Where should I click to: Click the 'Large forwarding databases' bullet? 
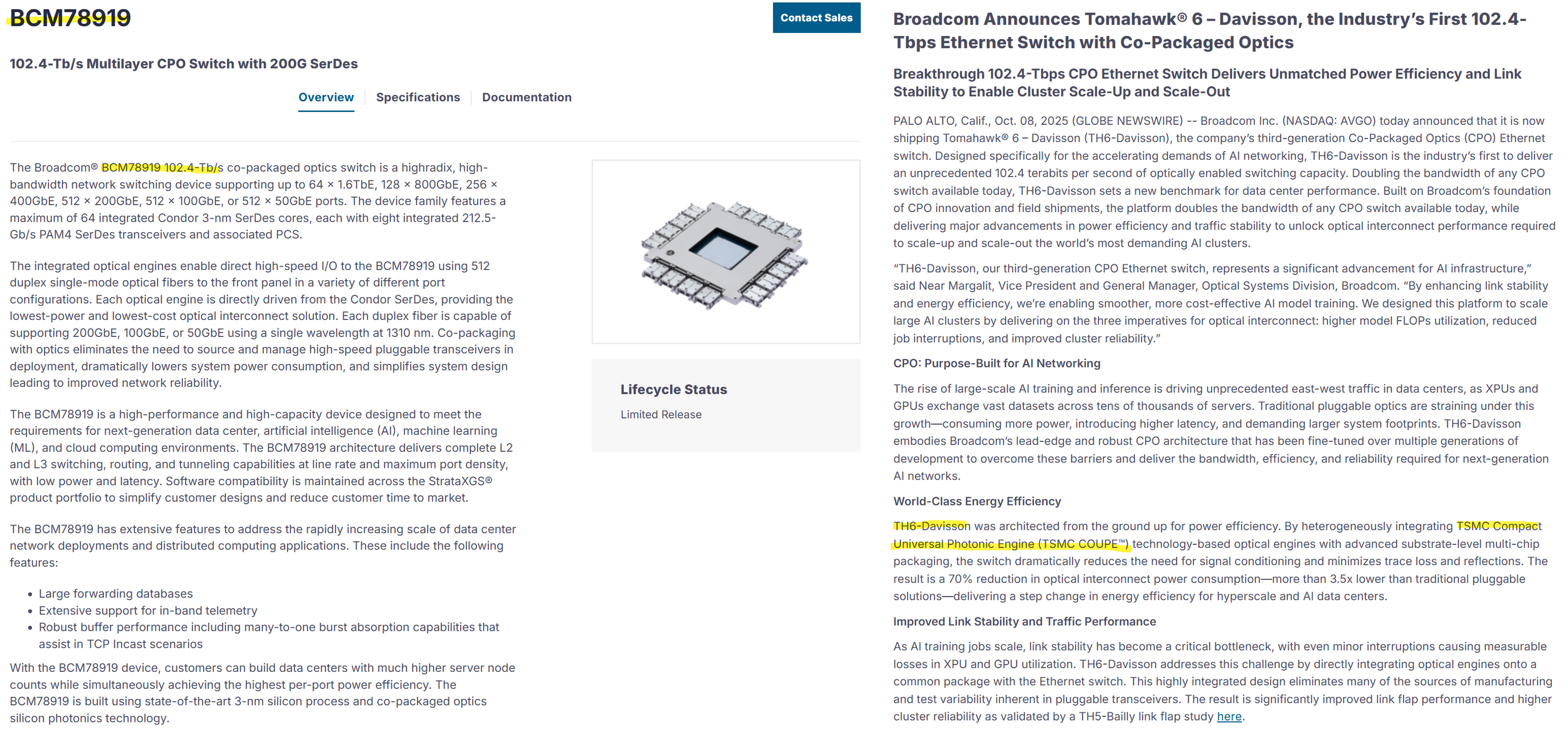116,594
